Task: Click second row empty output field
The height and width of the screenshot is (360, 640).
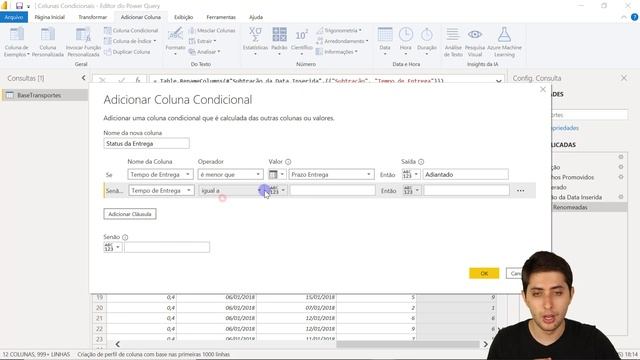Action: point(467,191)
